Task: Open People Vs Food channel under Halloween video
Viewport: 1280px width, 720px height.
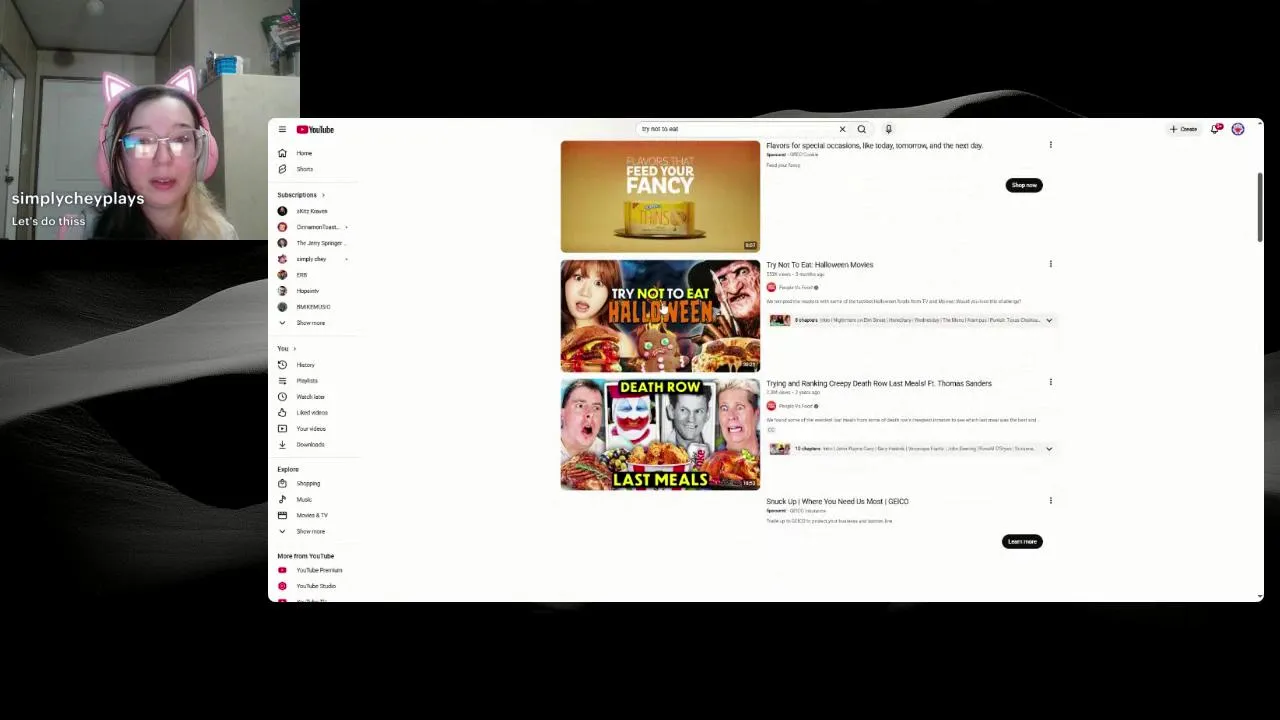Action: tap(796, 288)
